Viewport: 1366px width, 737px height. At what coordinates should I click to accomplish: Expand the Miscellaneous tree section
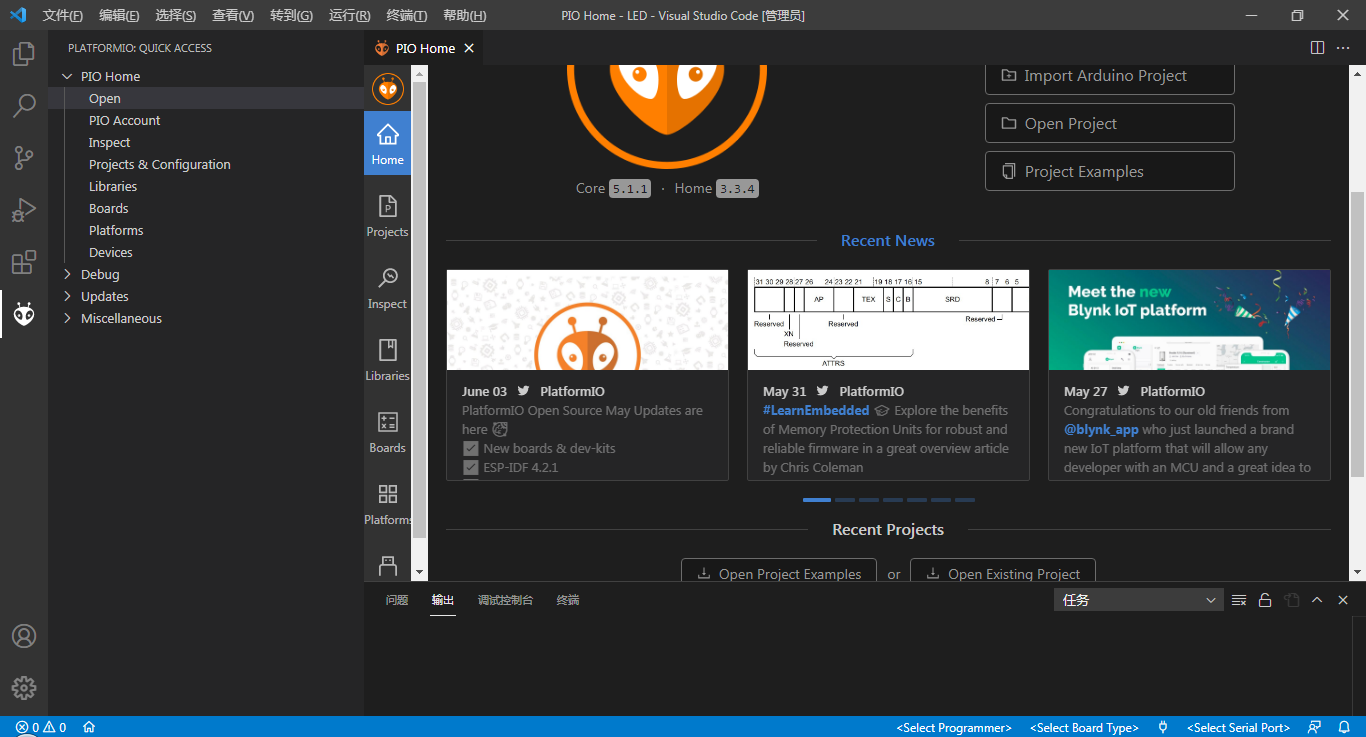[67, 318]
